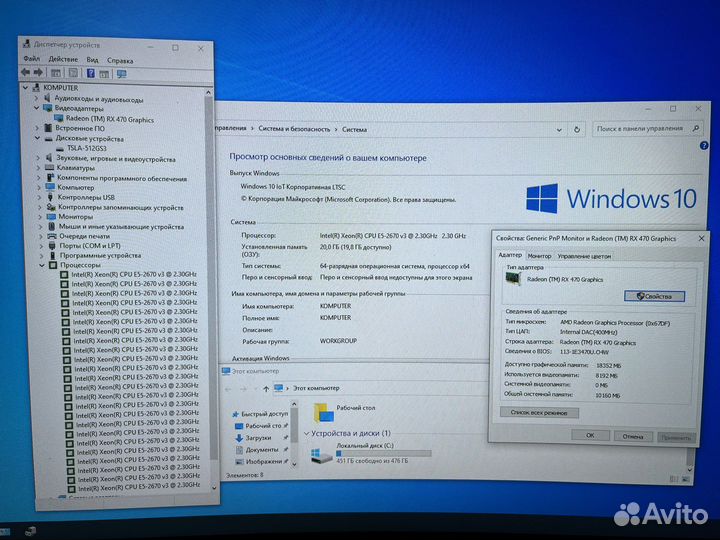Click Быстрый доступ star in Explorer sidebar
The height and width of the screenshot is (540, 720).
(x=236, y=414)
